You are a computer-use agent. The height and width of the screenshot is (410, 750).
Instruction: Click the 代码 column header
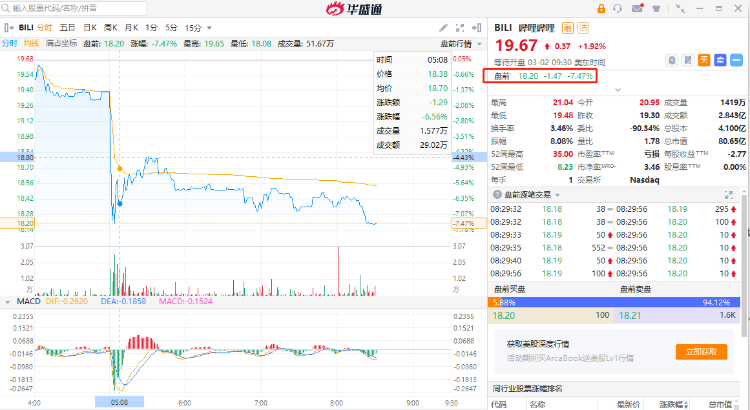[x=498, y=404]
